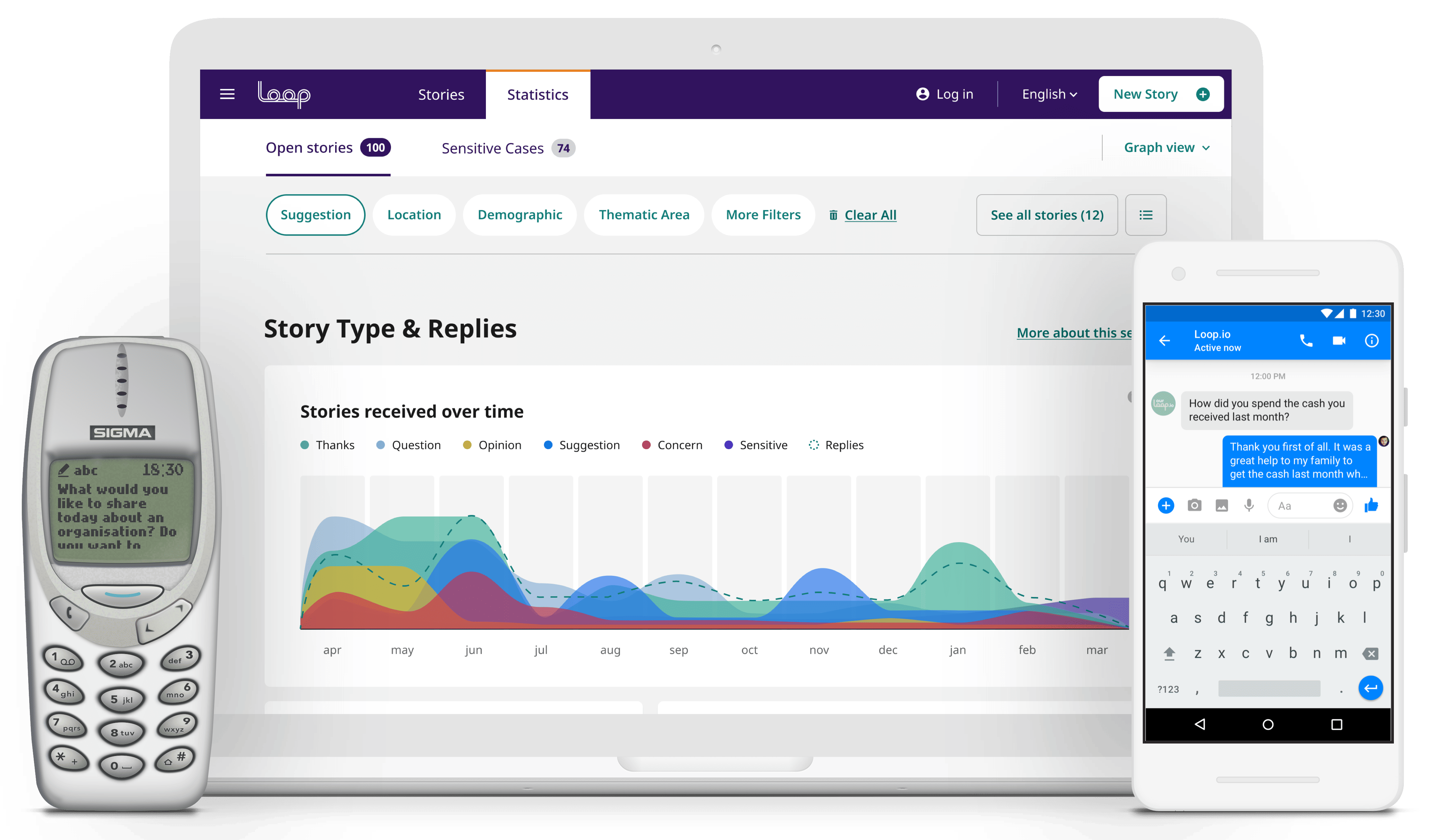Tap the blue plus icon in chat
This screenshot has width=1433, height=840.
click(1166, 505)
